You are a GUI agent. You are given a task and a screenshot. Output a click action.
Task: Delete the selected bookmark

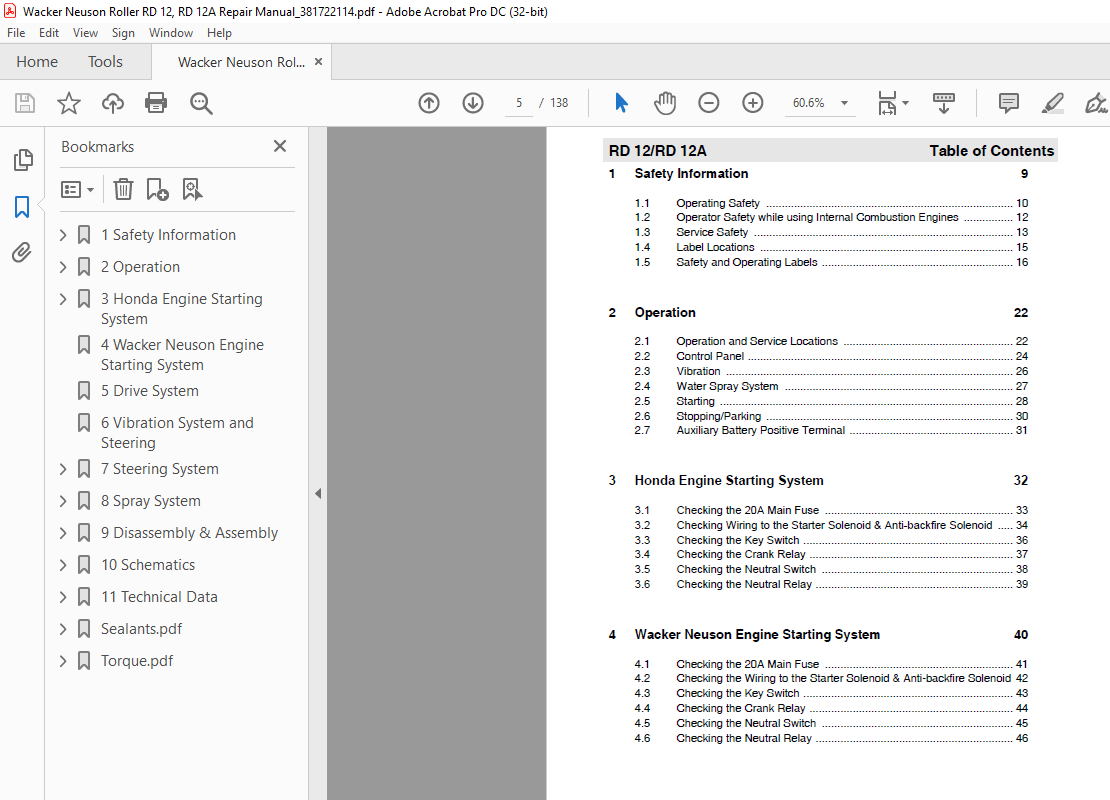click(123, 189)
